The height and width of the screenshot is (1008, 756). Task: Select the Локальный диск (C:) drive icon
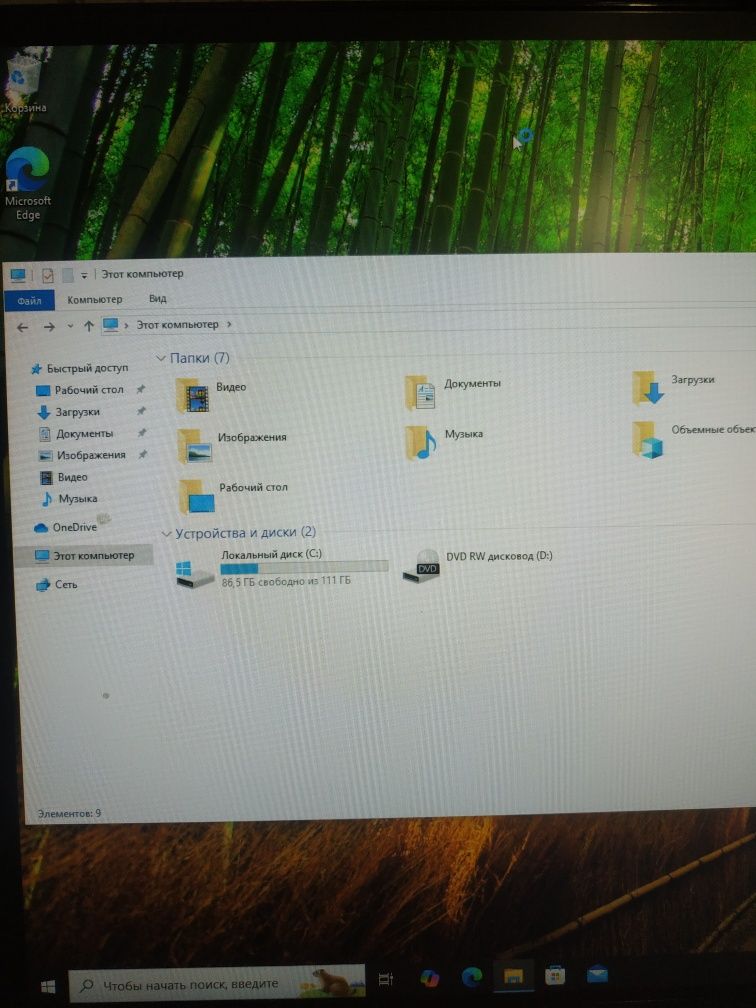tap(194, 573)
